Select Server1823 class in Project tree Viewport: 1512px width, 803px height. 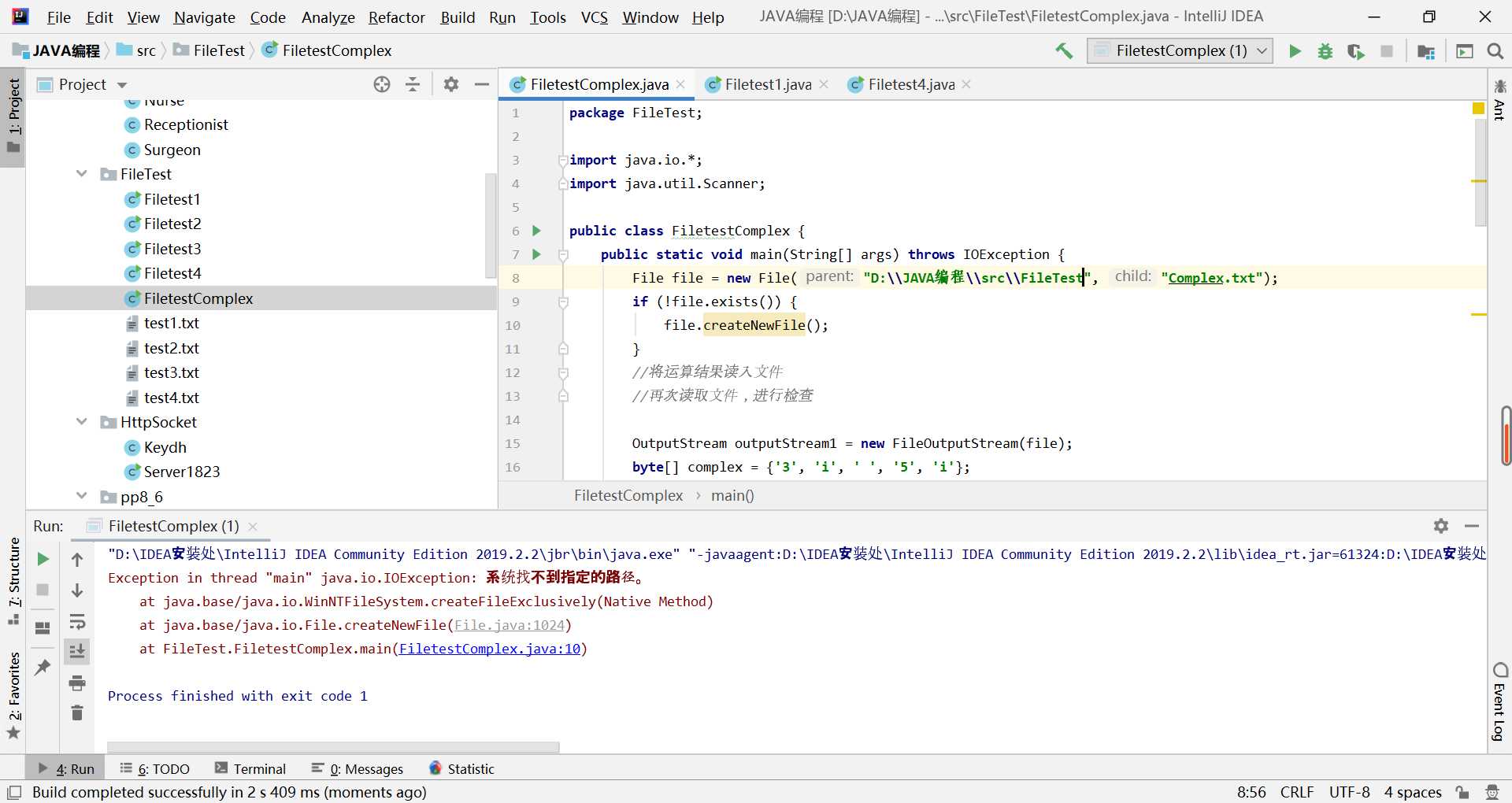[x=182, y=472]
